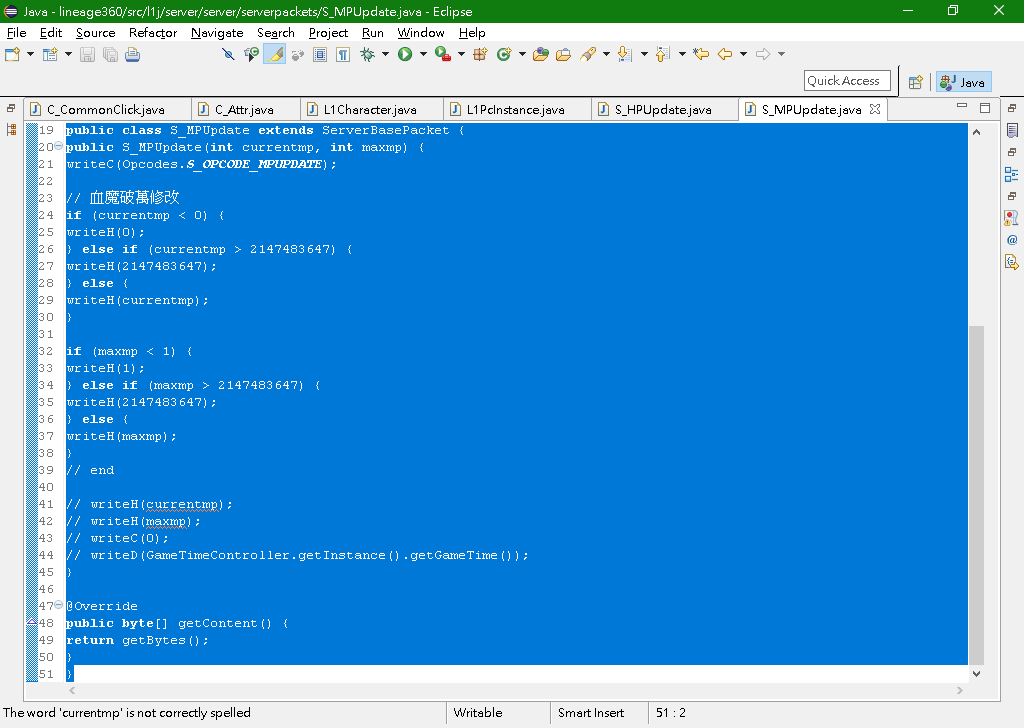
Task: Click the vertical scrollbar up arrow
Action: [x=976, y=133]
